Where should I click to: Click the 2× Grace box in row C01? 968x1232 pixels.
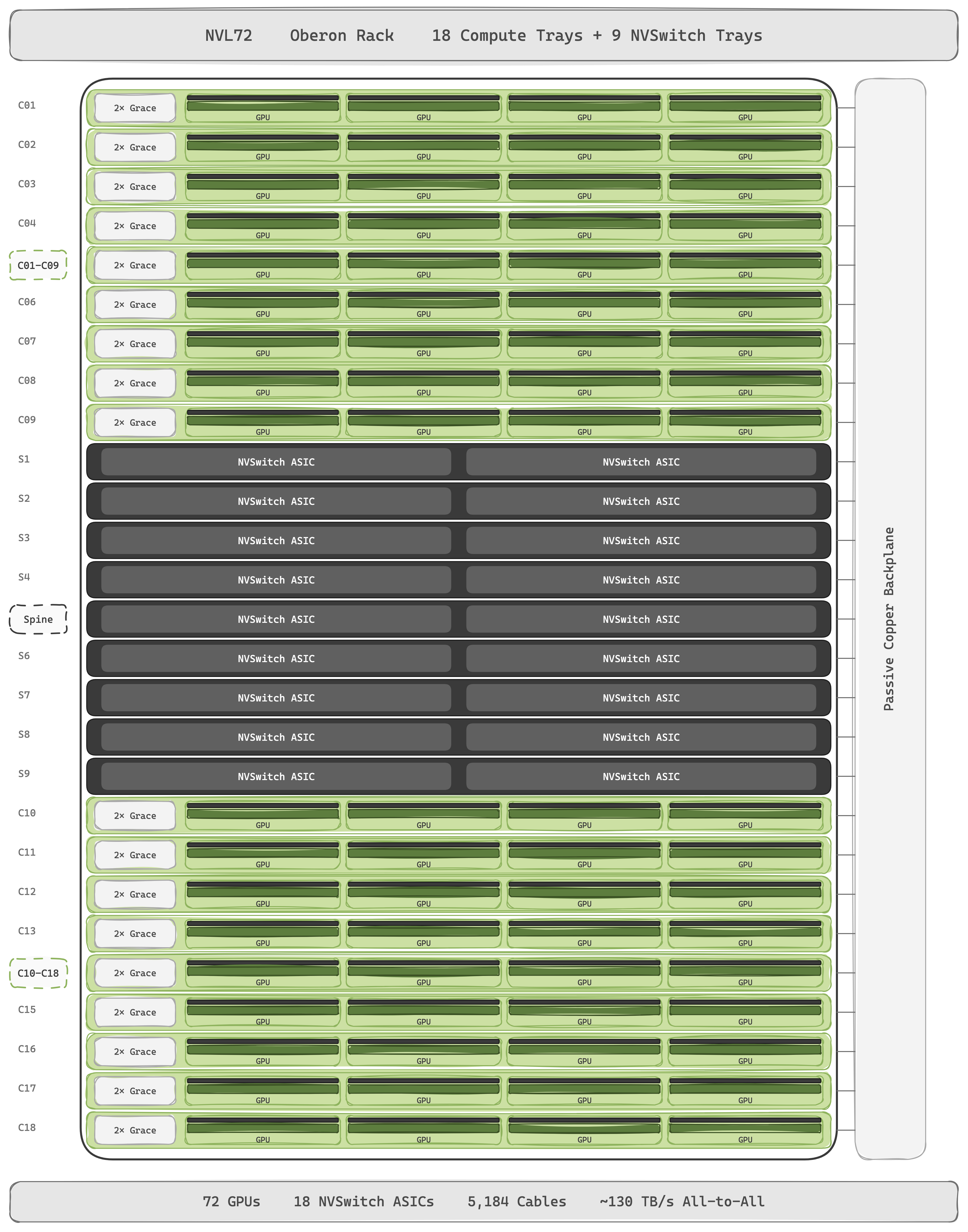(x=135, y=108)
